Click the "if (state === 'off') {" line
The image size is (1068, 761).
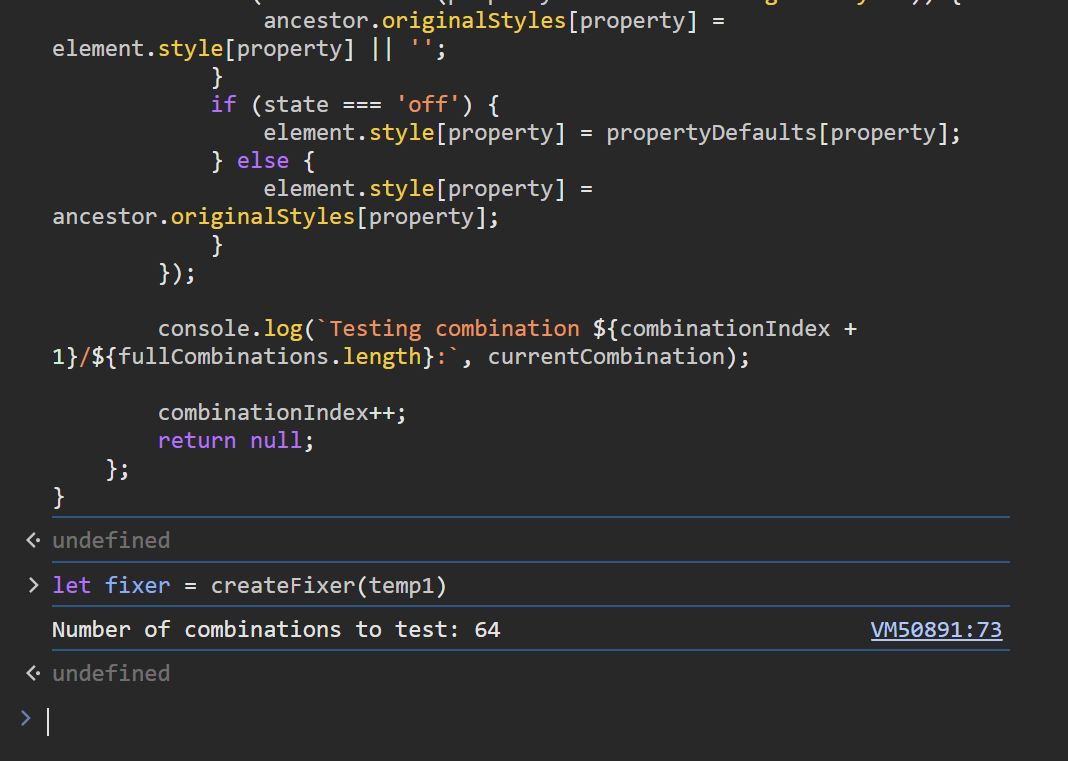[x=355, y=105]
